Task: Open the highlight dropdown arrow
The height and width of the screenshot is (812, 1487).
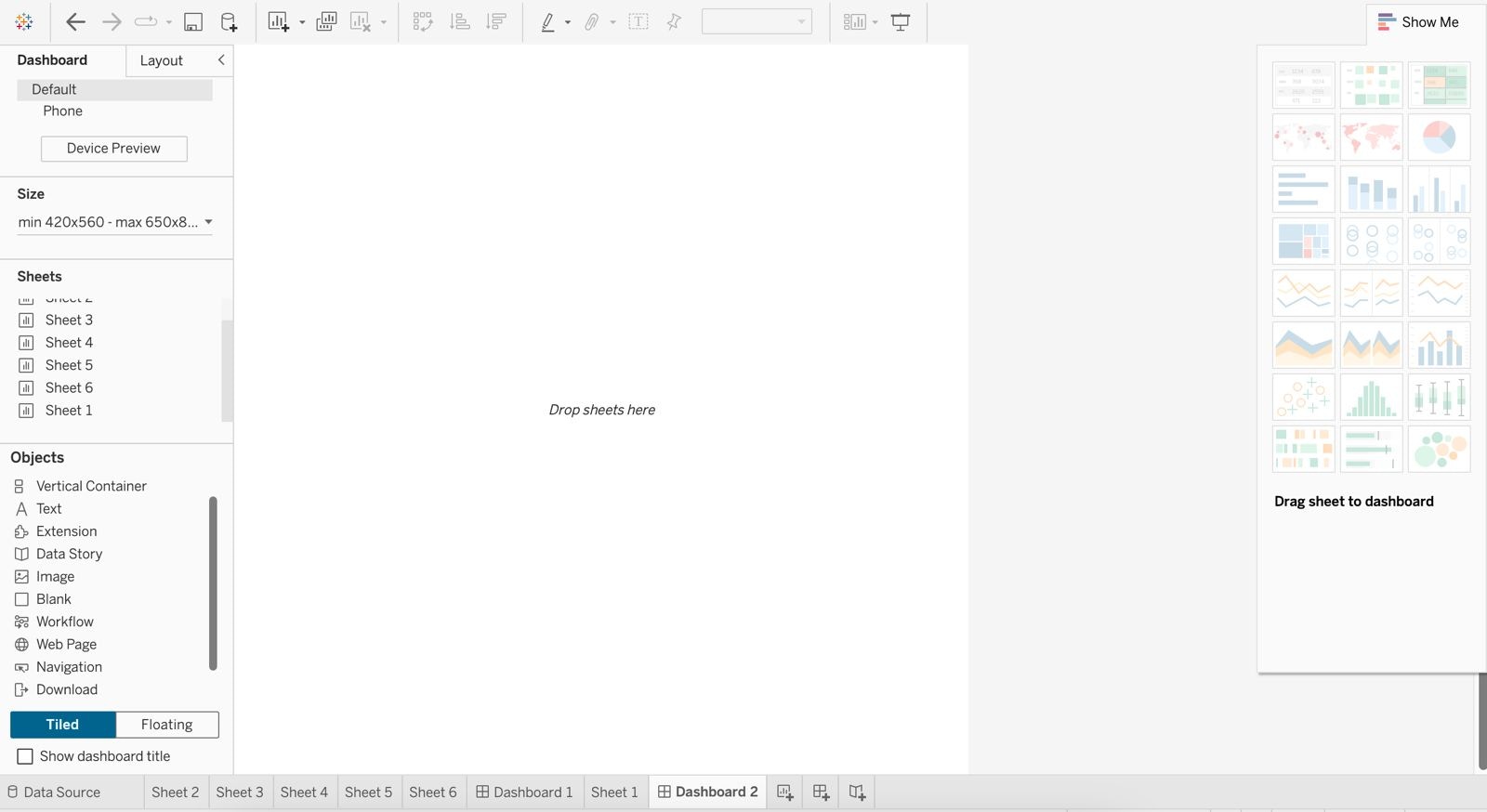Action: pos(568,22)
